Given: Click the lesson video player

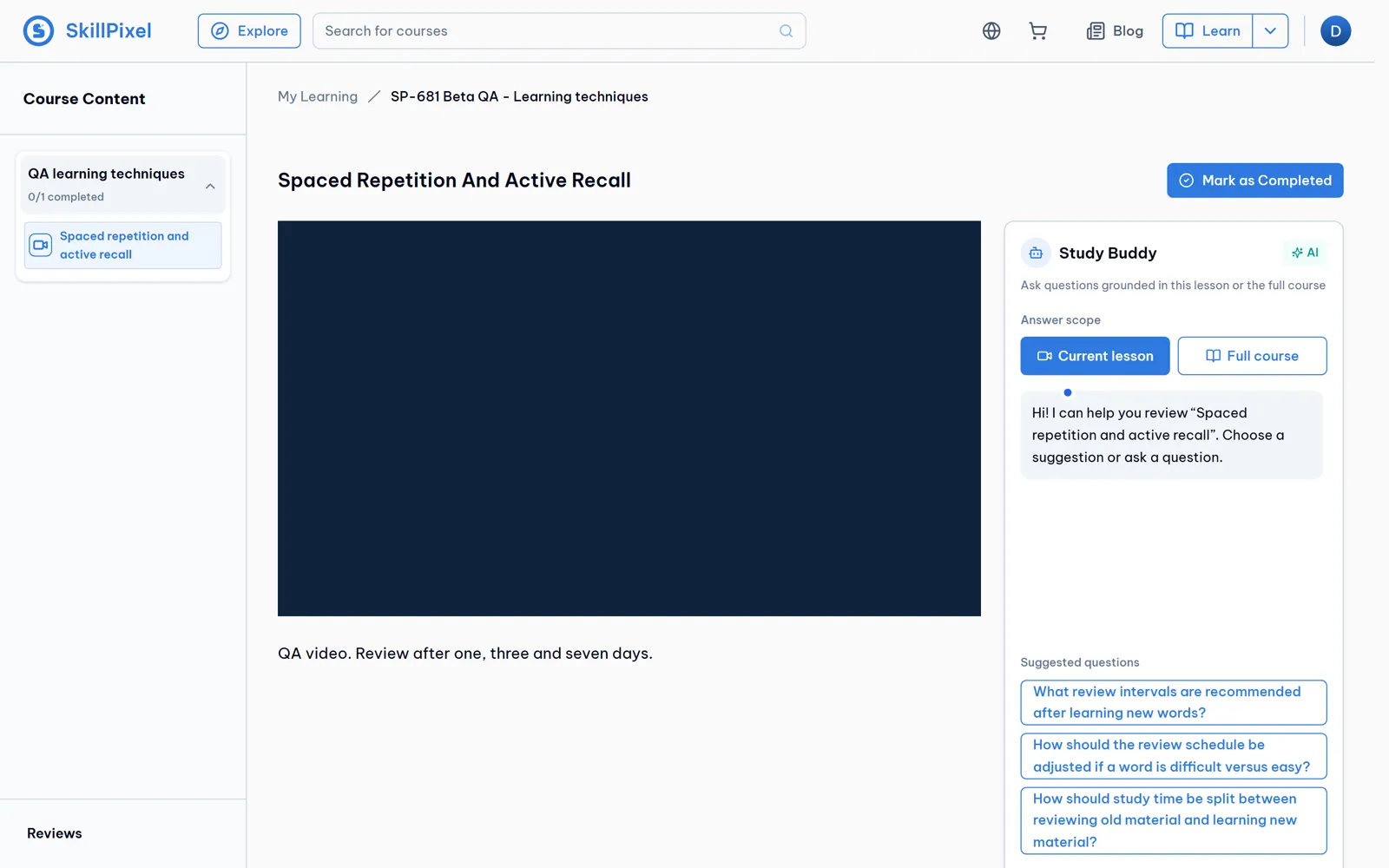Looking at the screenshot, I should 629,418.
